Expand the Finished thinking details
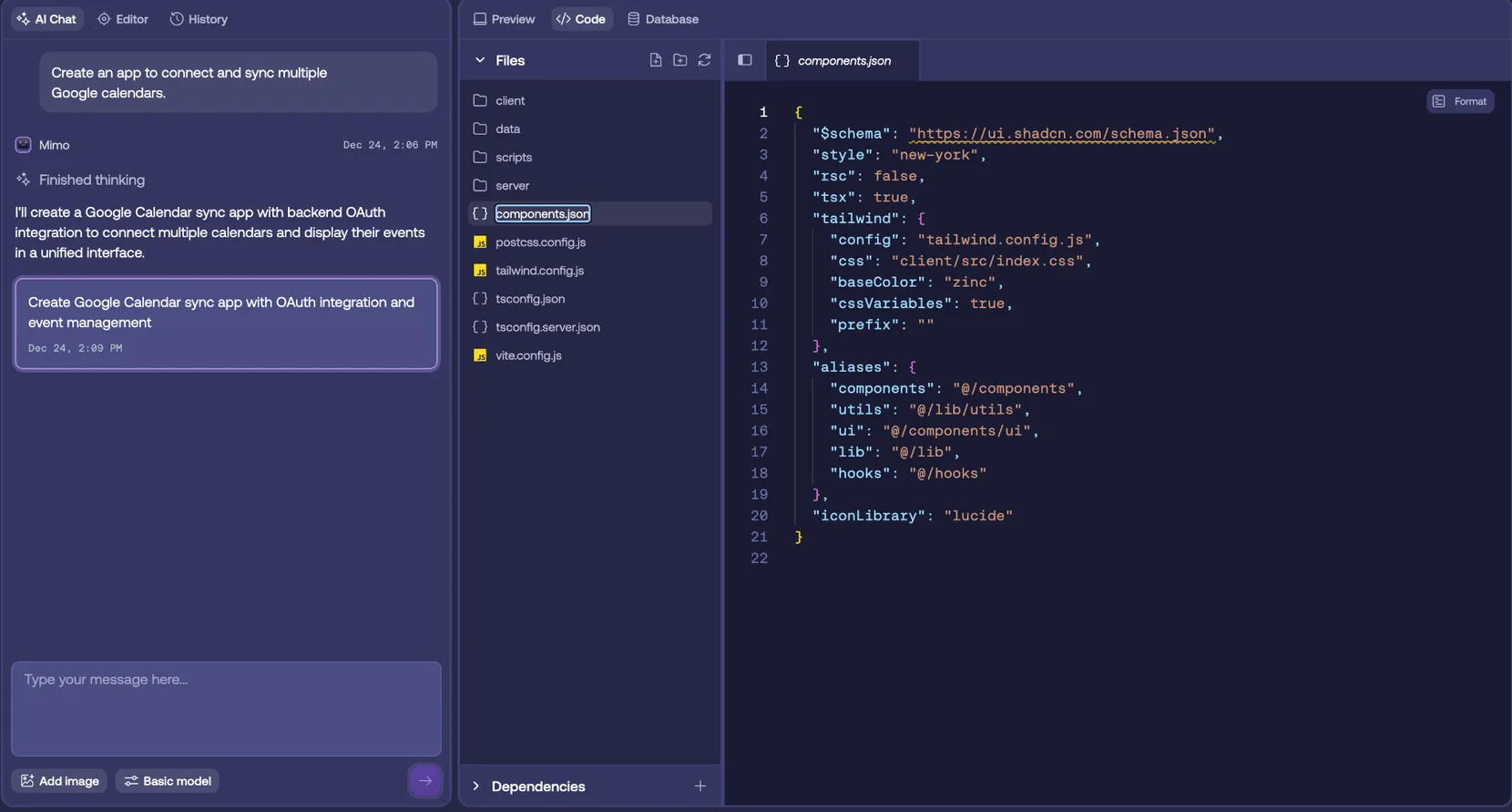 (80, 180)
